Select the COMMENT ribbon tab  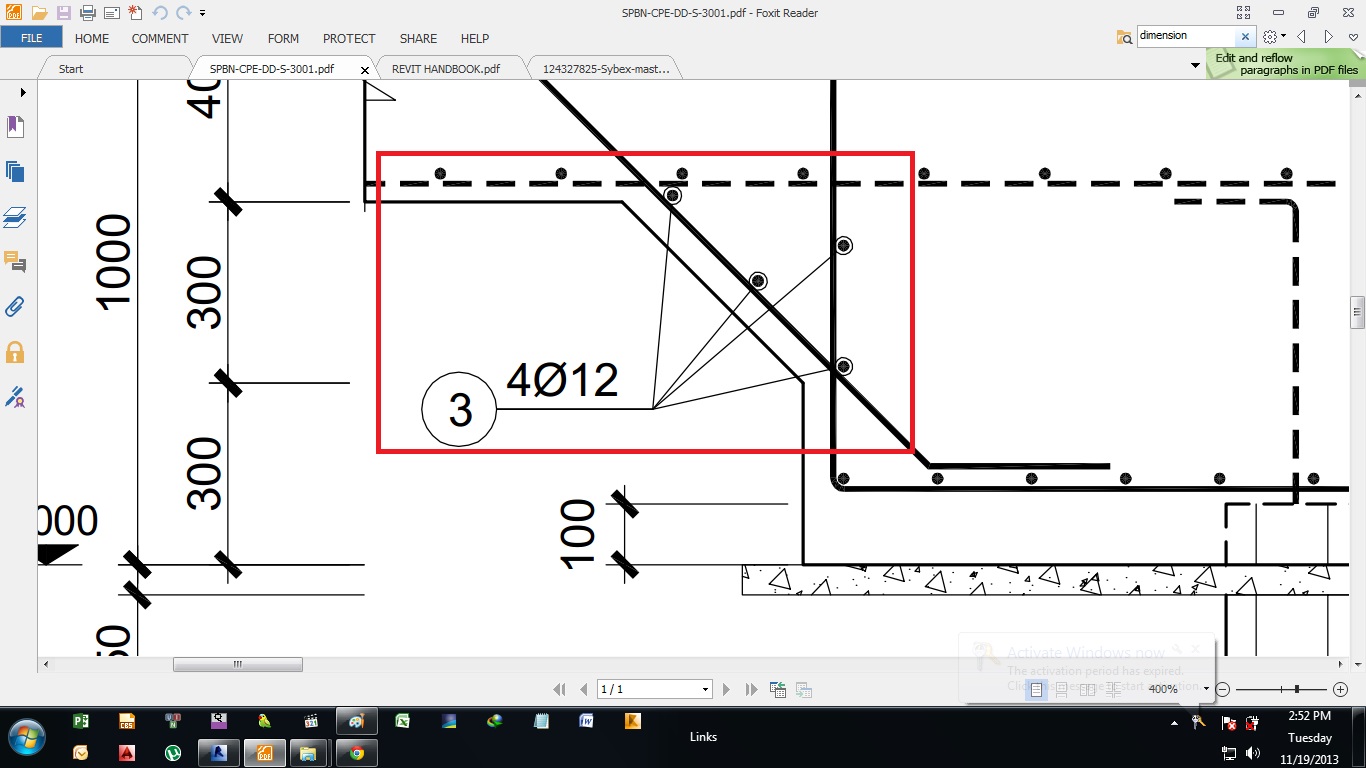pos(160,39)
